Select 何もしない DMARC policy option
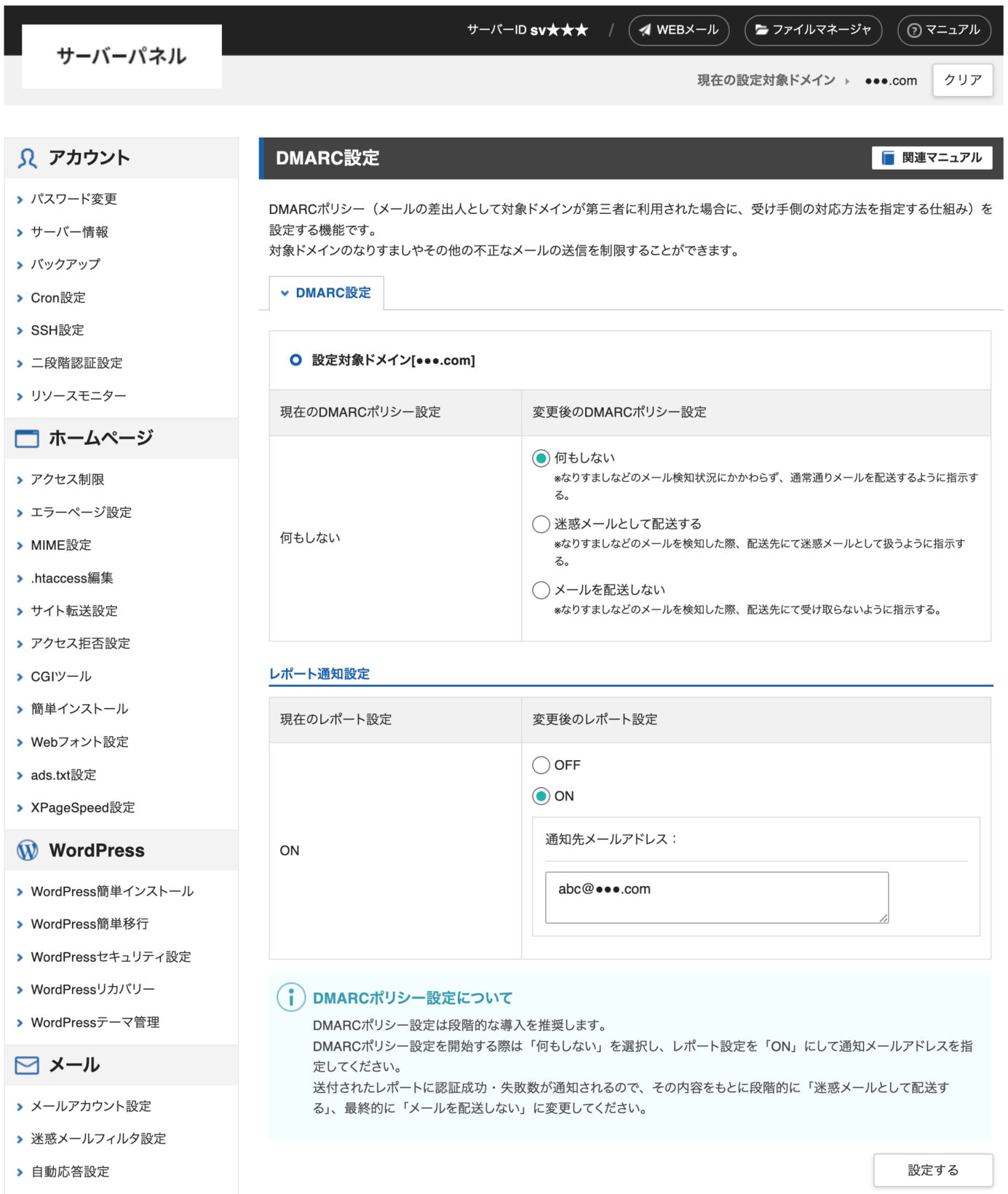This screenshot has width=1008, height=1194. tap(541, 458)
